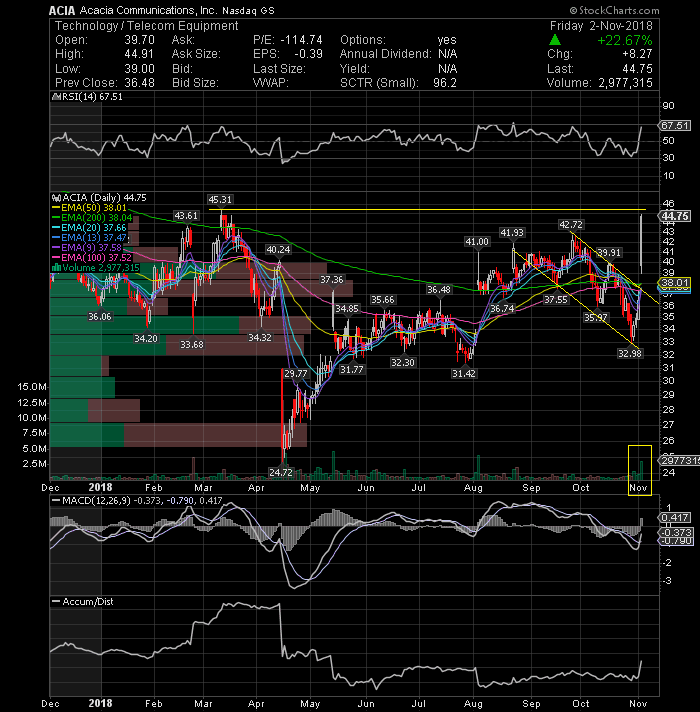The height and width of the screenshot is (712, 700).
Task: Click the 31.77 price label
Action: tap(352, 369)
